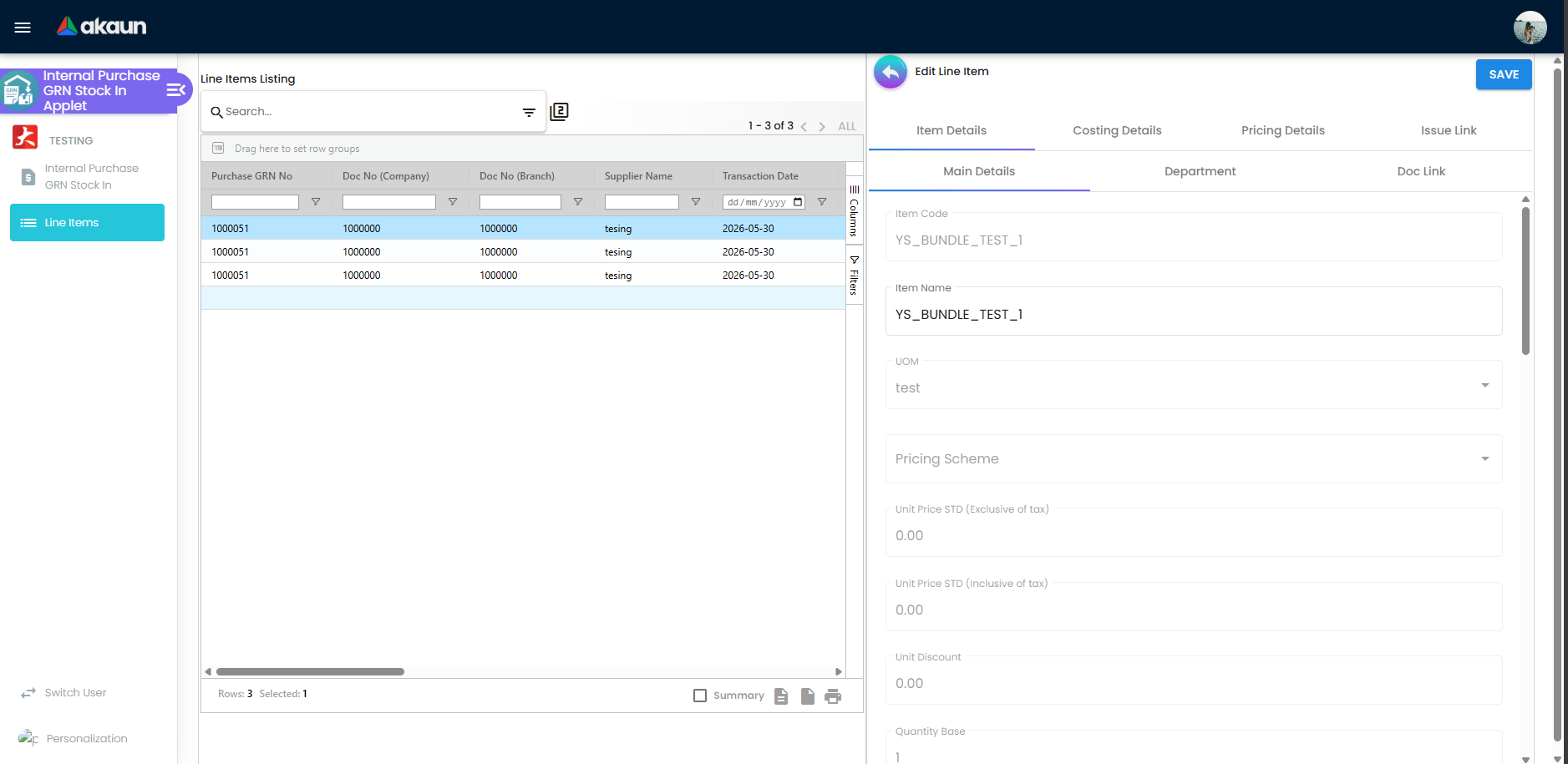
Task: Switch to Item Details tab
Action: (951, 130)
